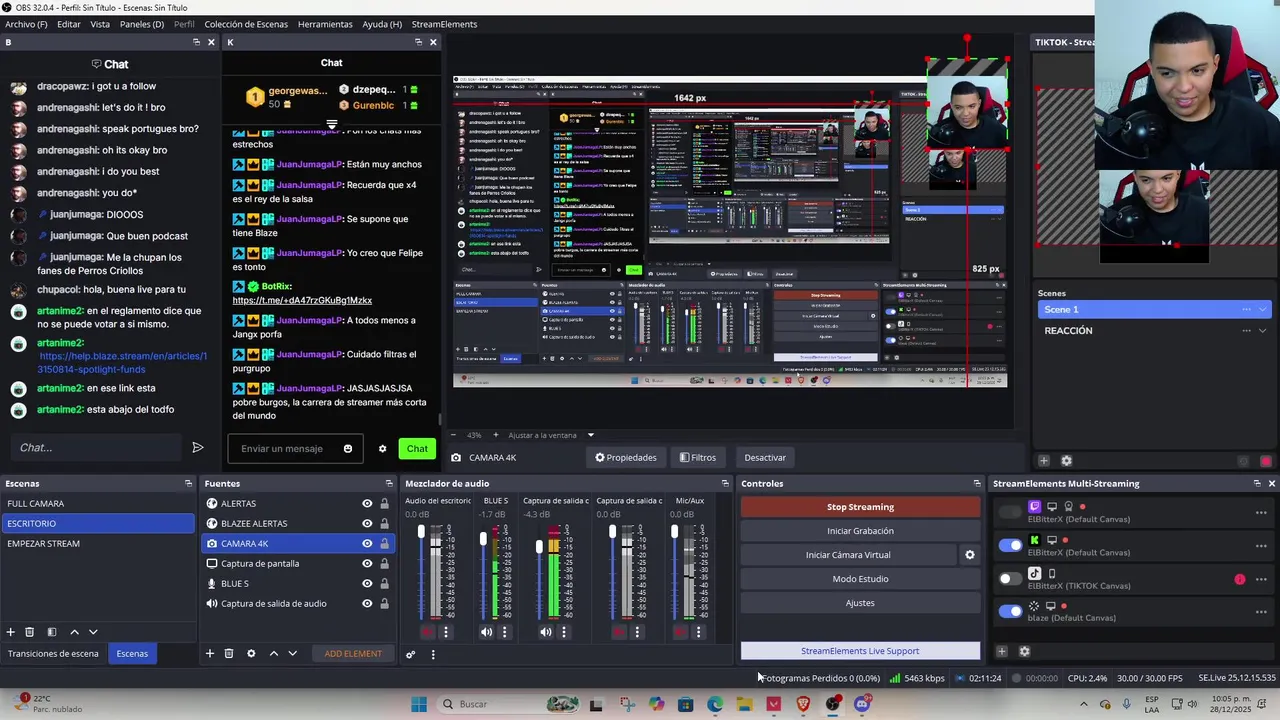
Task: Unmute the Mic/Aux channel
Action: [680, 632]
